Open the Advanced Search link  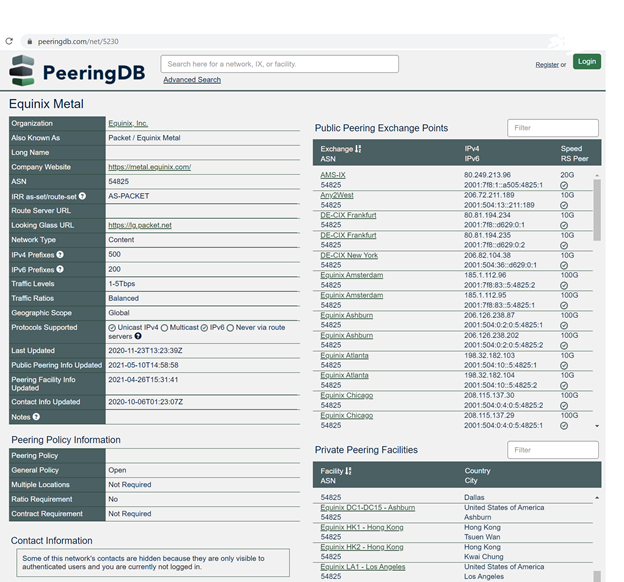[192, 80]
